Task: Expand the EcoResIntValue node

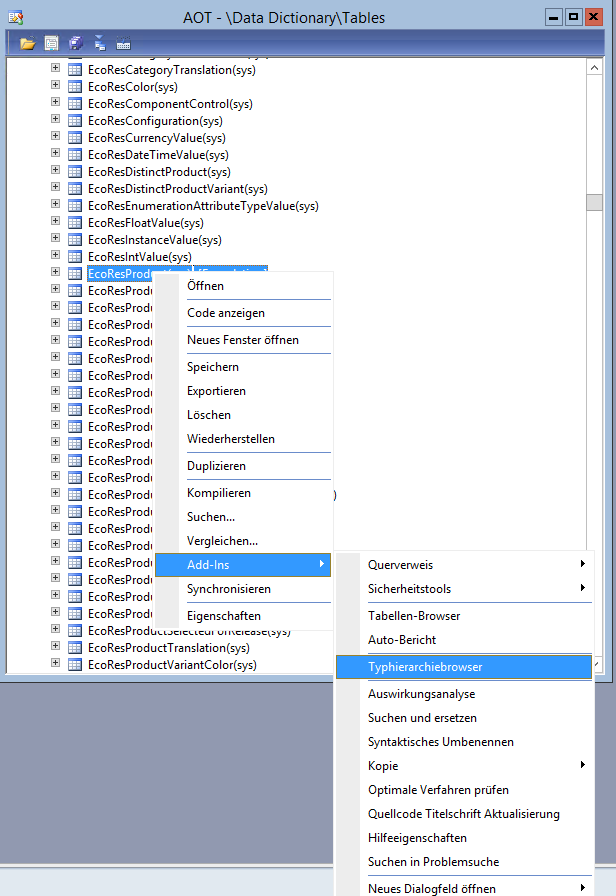Action: point(55,255)
